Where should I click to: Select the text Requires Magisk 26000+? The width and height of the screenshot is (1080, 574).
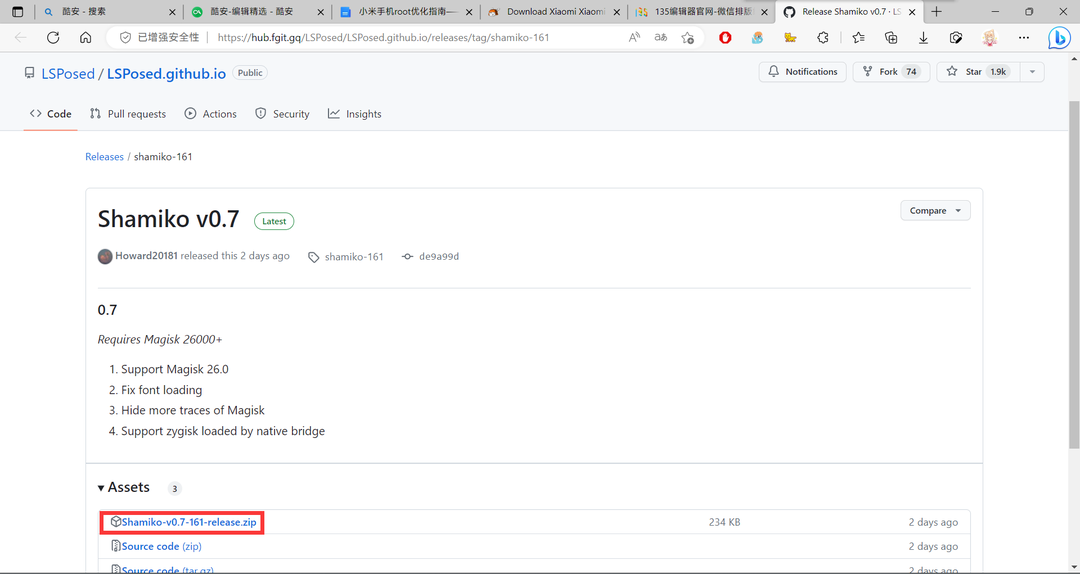[x=160, y=340]
